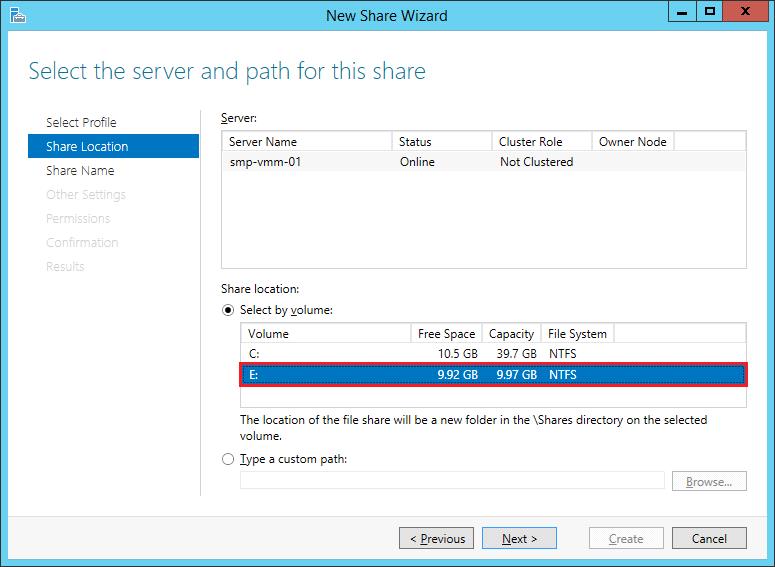
Task: Choose the 'Select by volume' radio button
Action: click(x=228, y=310)
